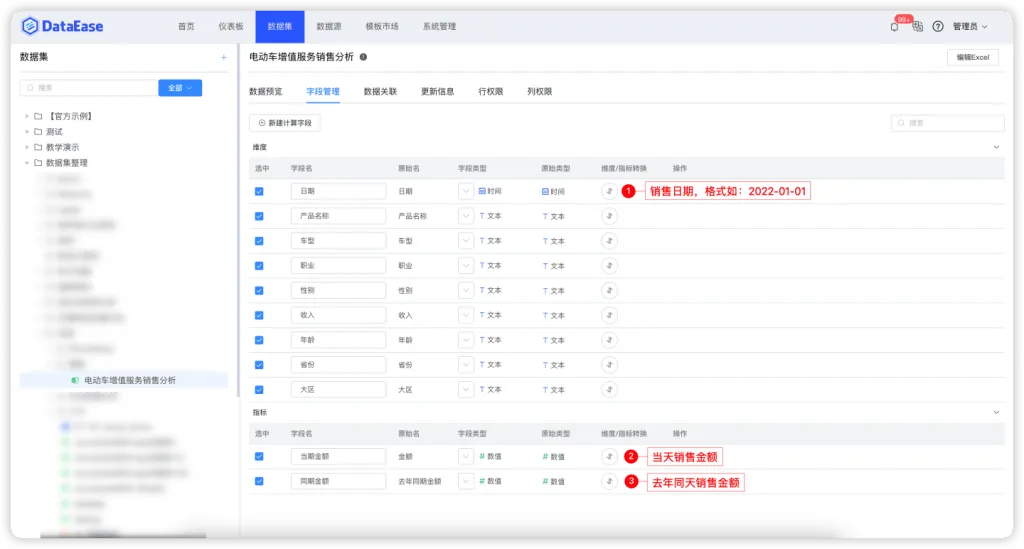
Task: Click the 新建计算字段 button
Action: coord(285,123)
